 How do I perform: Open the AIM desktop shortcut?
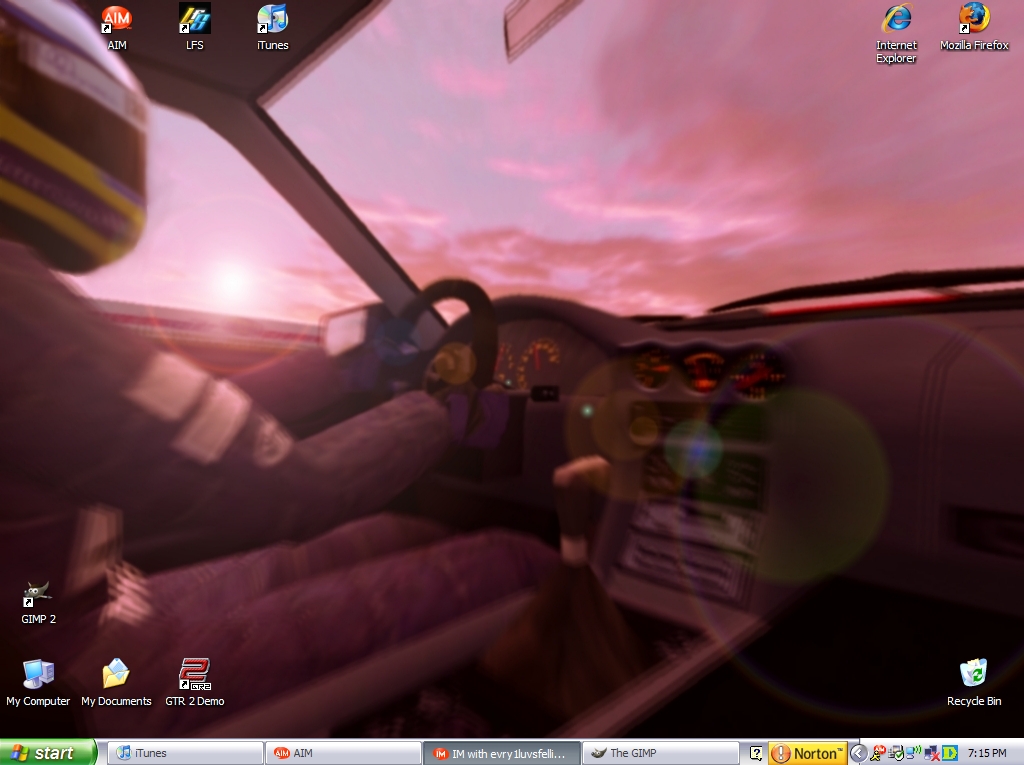tap(117, 27)
